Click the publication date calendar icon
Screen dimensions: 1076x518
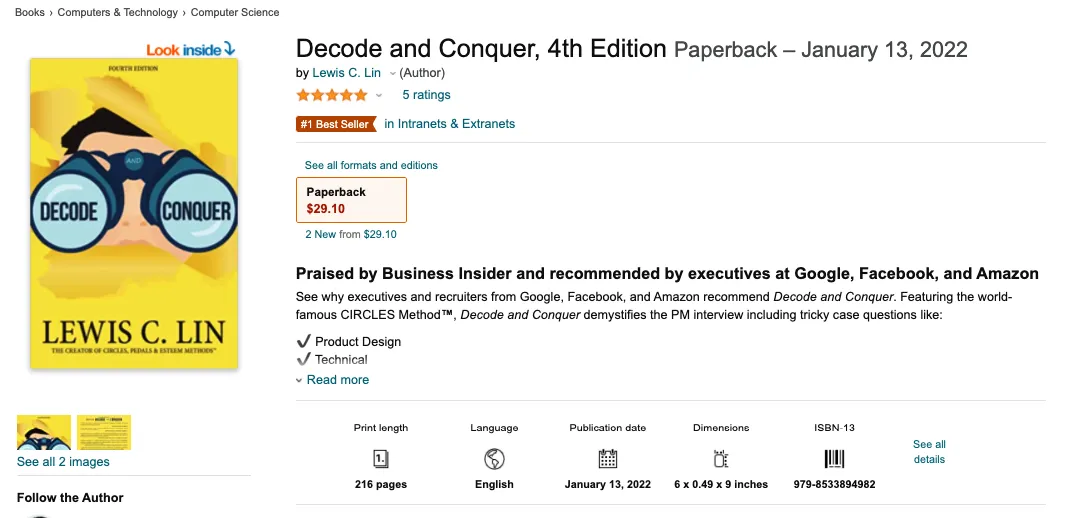(608, 459)
